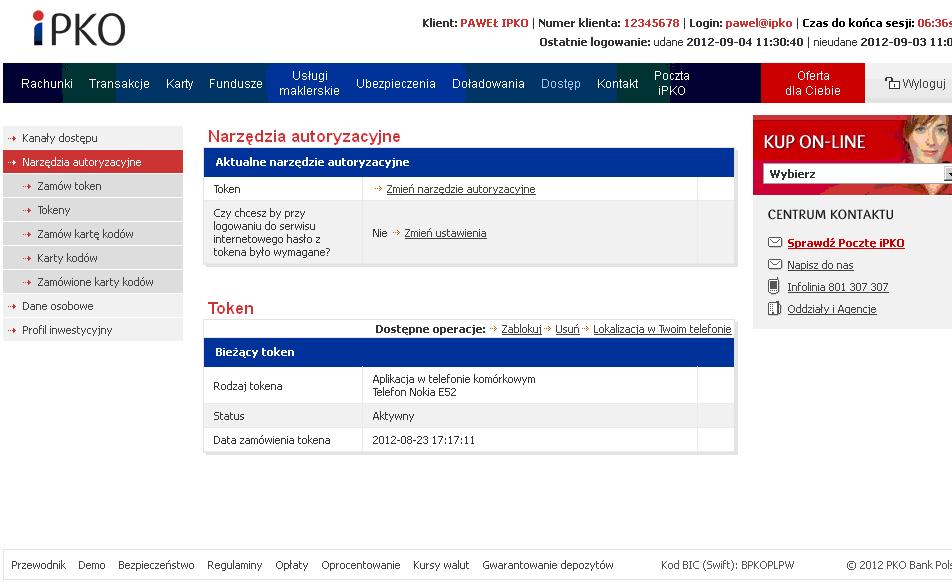Click the last successful login time 2012-09-04 11:30:40
952x584 pixels.
744,42
